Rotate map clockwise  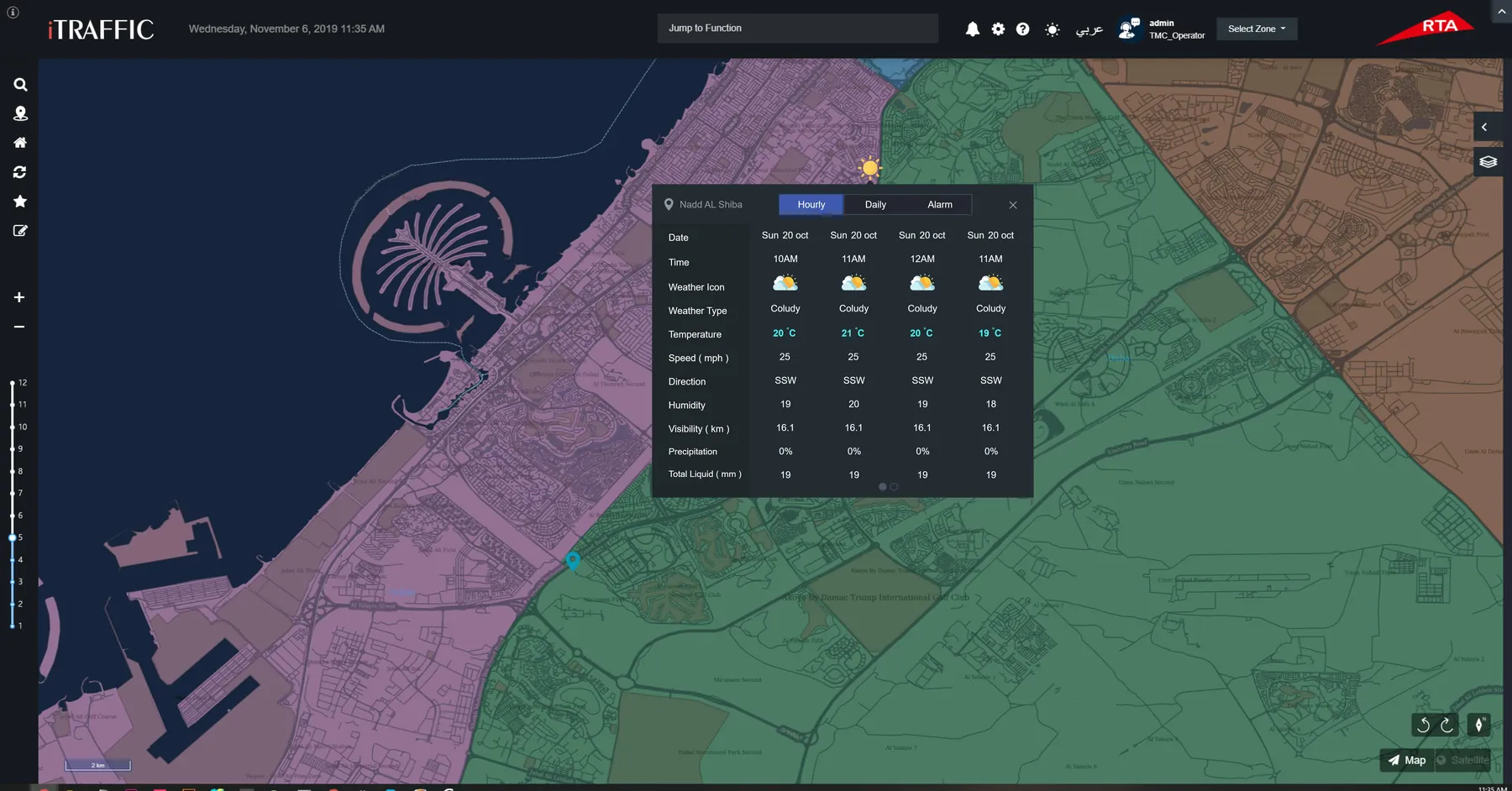coord(1446,725)
